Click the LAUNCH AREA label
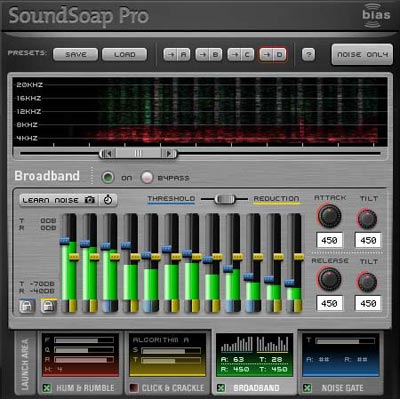The width and height of the screenshot is (400, 399). pyautogui.click(x=25, y=364)
